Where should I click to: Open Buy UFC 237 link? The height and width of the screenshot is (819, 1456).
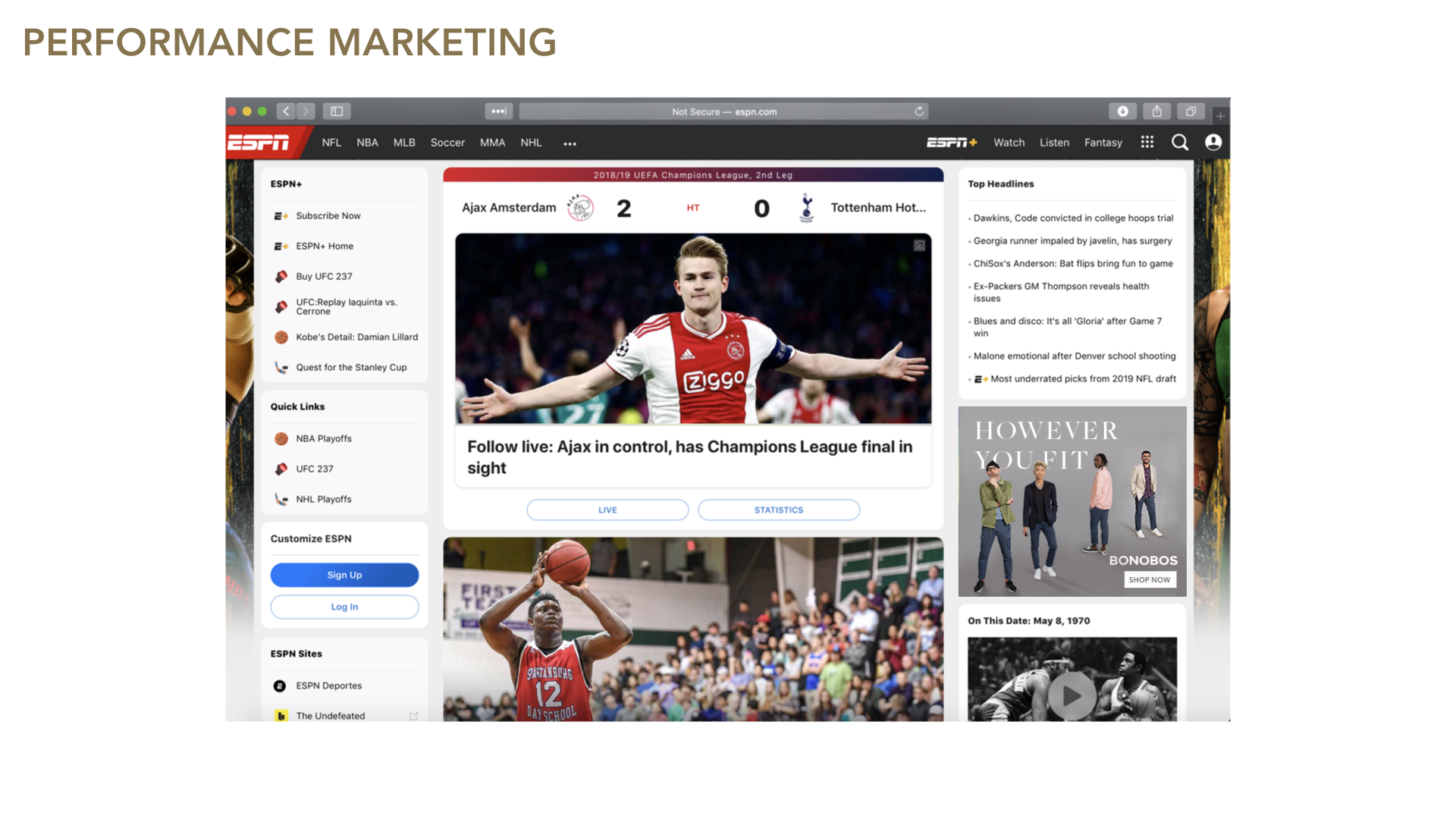pos(324,277)
